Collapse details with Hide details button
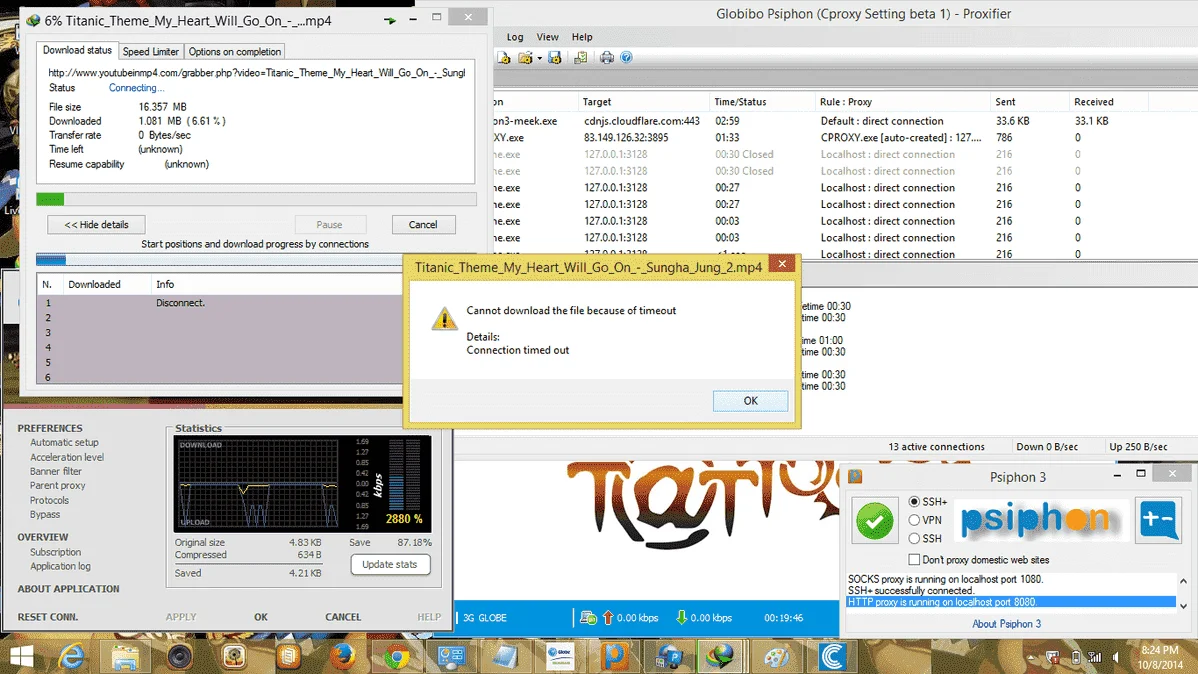Screen dimensions: 1198x674 [x=96, y=225]
